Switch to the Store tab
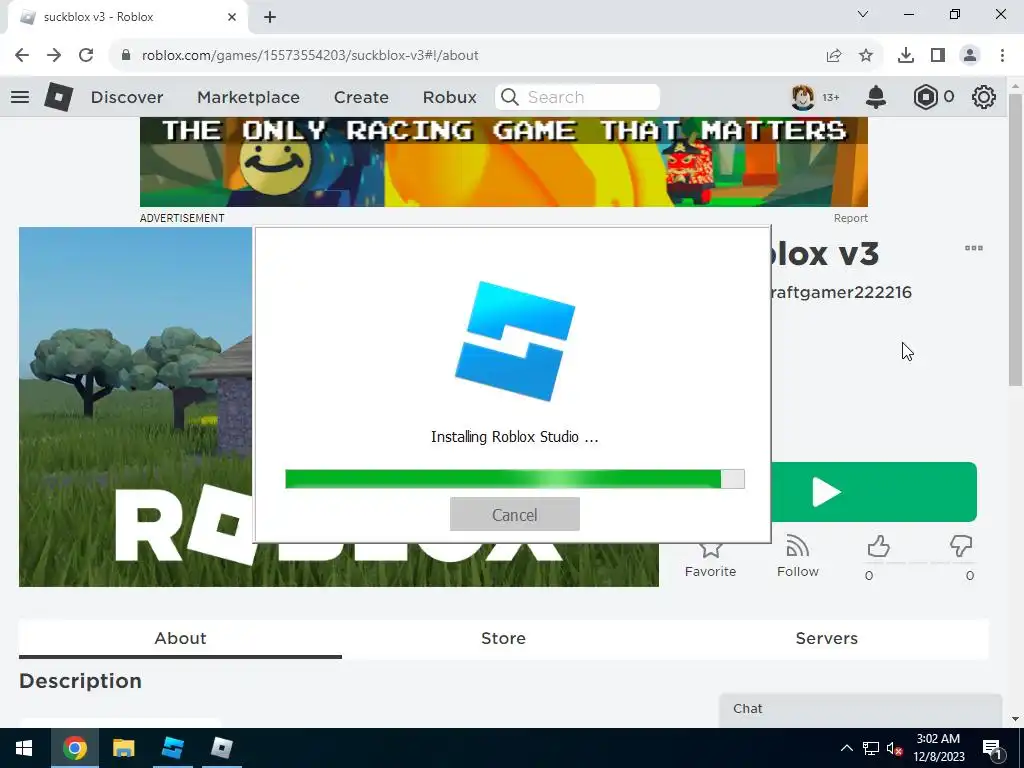 [503, 639]
